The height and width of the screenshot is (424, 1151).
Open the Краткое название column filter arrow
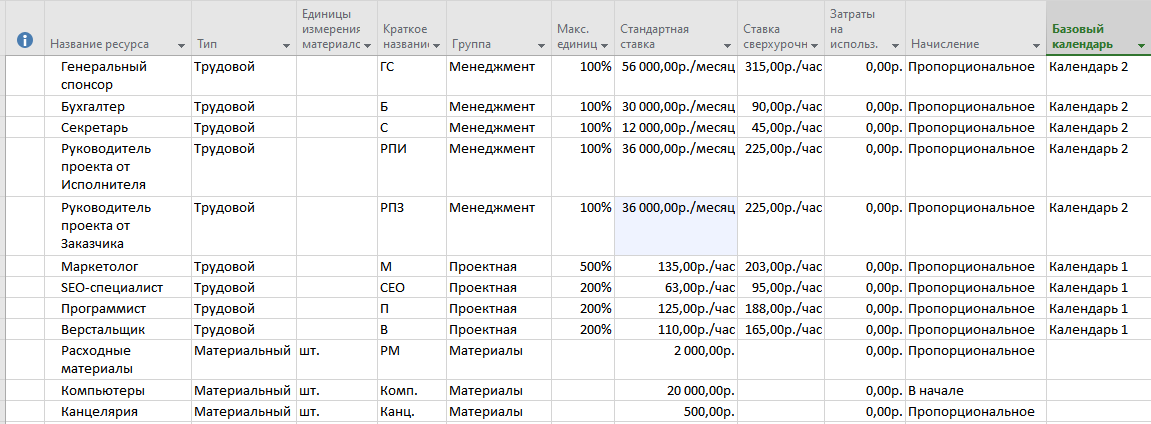(436, 46)
